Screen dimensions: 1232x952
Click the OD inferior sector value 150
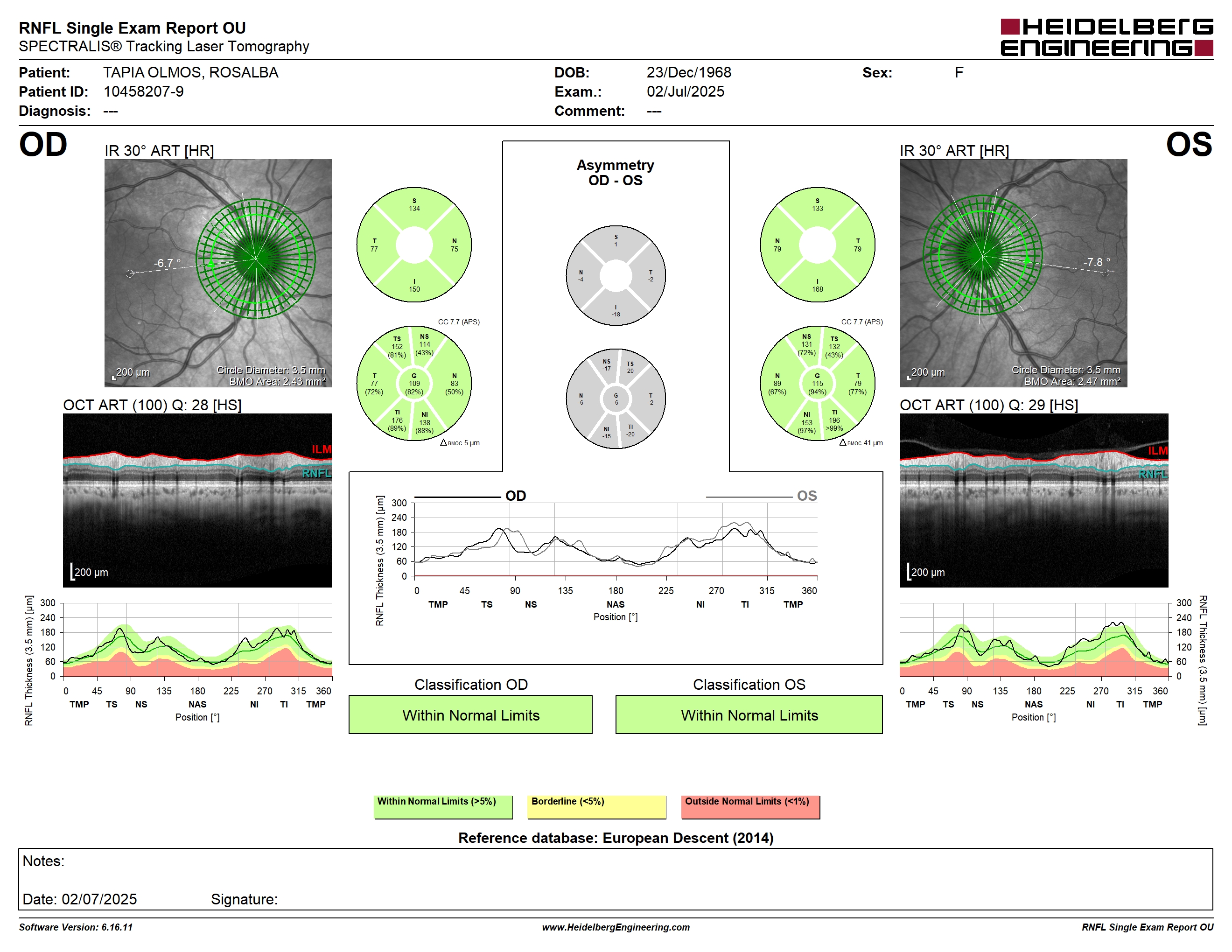tap(414, 289)
